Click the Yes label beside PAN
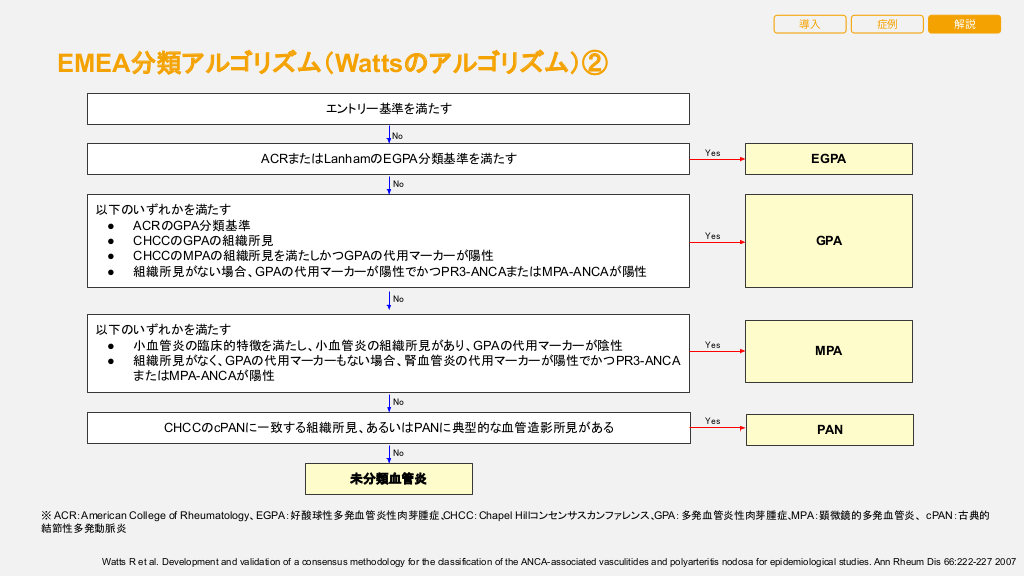This screenshot has height=576, width=1024. (712, 421)
